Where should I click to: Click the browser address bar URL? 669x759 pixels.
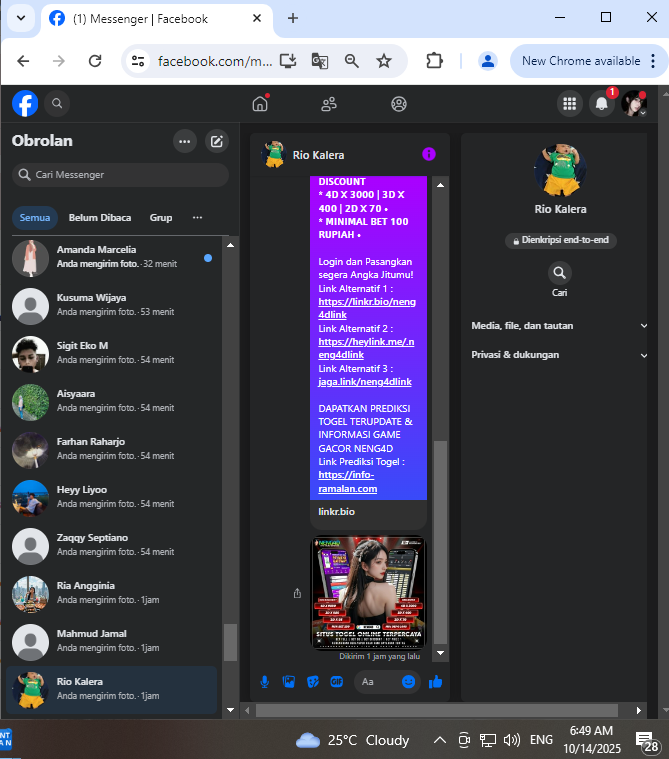pyautogui.click(x=214, y=61)
